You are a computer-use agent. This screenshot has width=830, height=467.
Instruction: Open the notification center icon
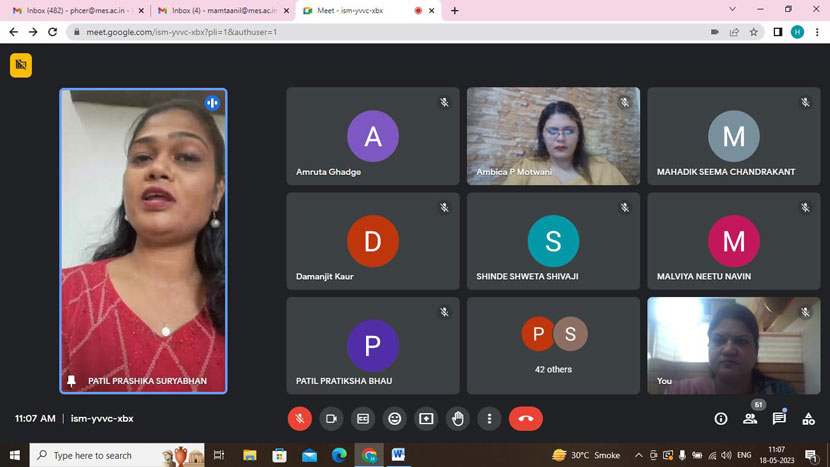coord(811,455)
